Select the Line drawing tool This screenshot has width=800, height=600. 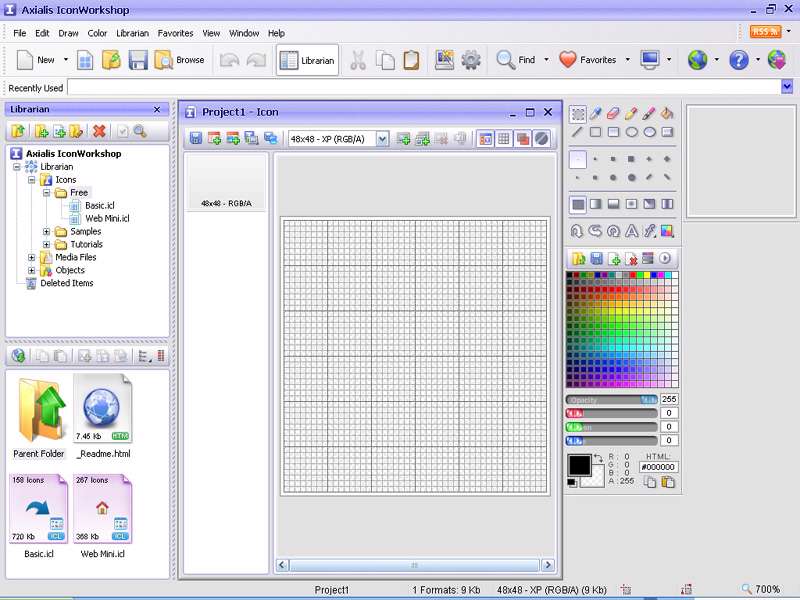click(x=577, y=132)
